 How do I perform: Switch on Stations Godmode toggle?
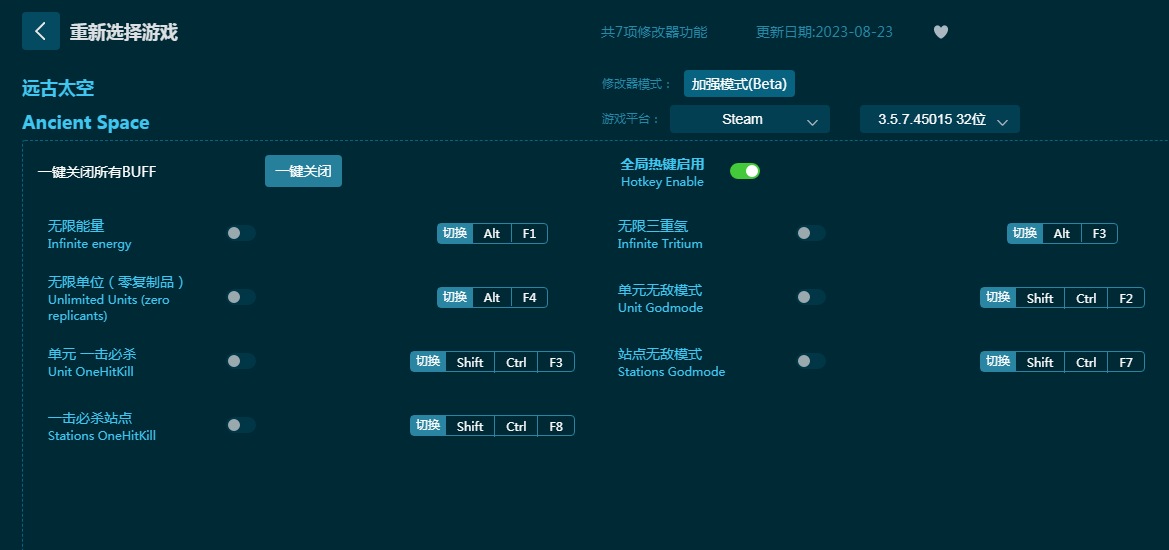810,361
